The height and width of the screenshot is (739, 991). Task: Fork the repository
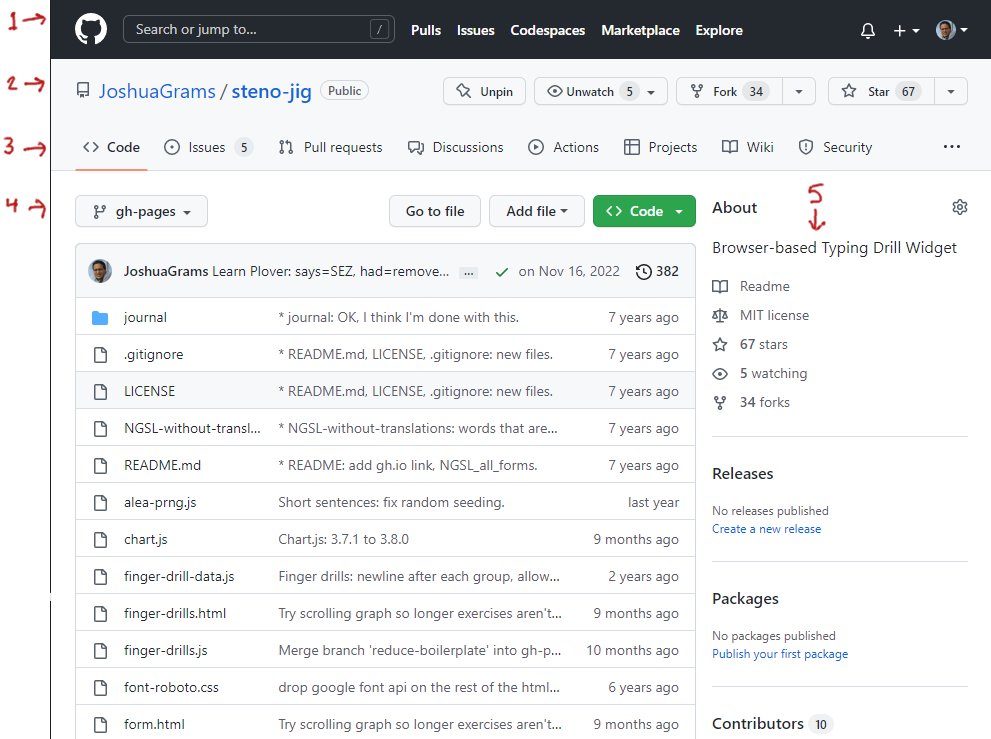click(729, 92)
